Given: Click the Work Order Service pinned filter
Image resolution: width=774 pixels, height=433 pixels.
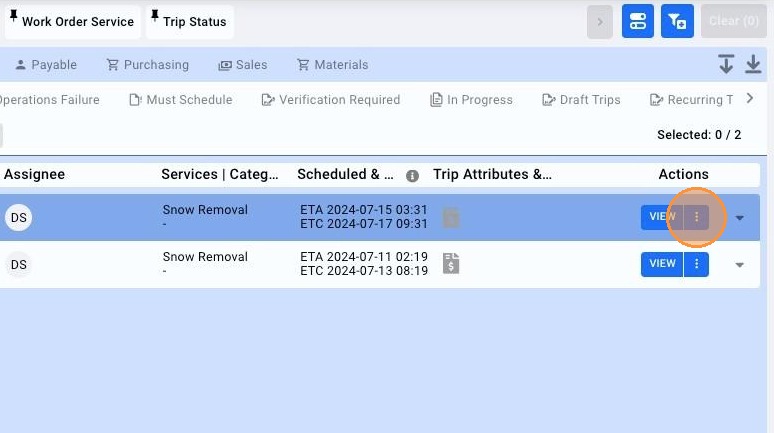Looking at the screenshot, I should click(70, 22).
